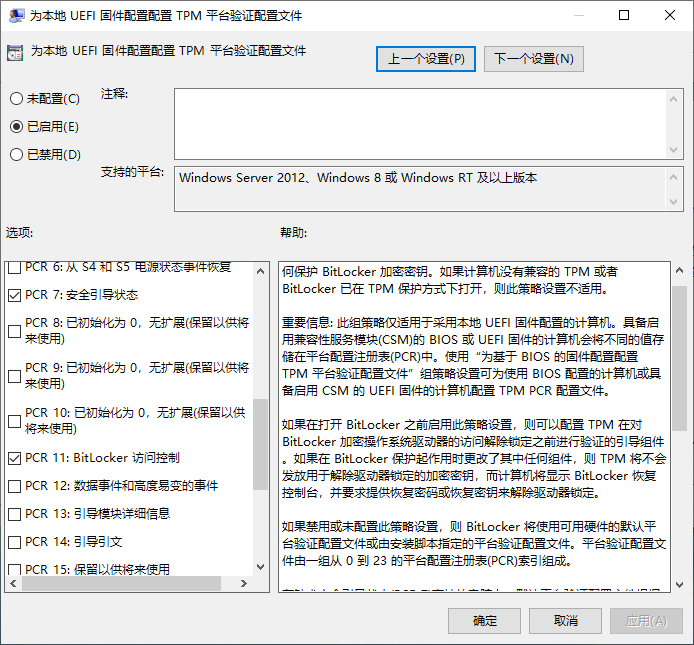Confirm with the 确定 button

tap(484, 621)
